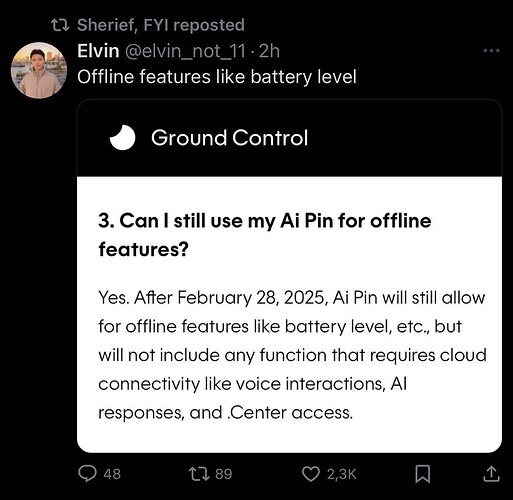Like the post with the heart icon
The height and width of the screenshot is (500, 513).
point(310,474)
